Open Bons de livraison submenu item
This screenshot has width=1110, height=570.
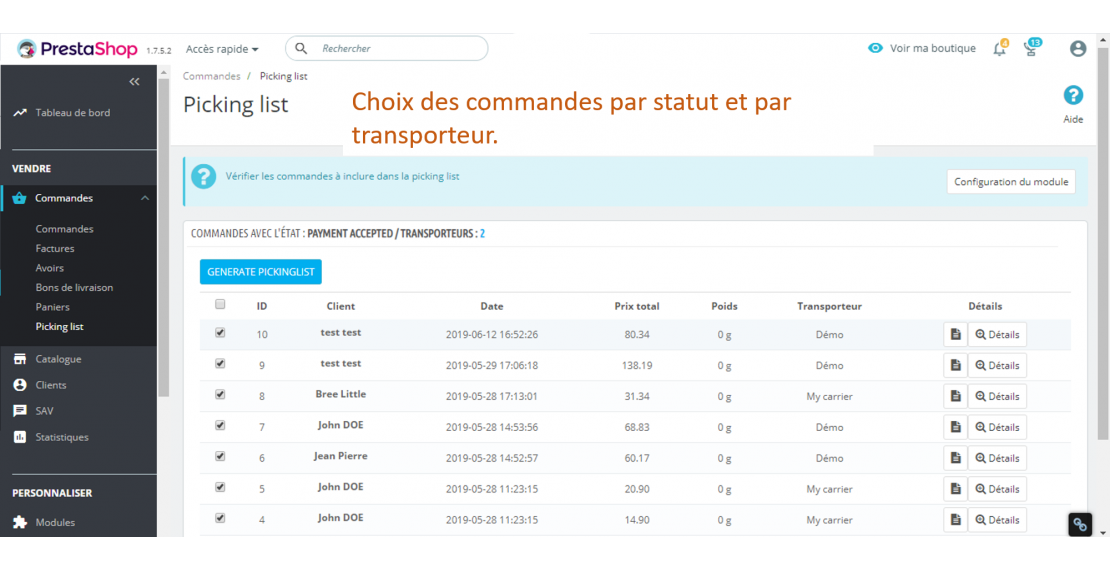pos(74,287)
